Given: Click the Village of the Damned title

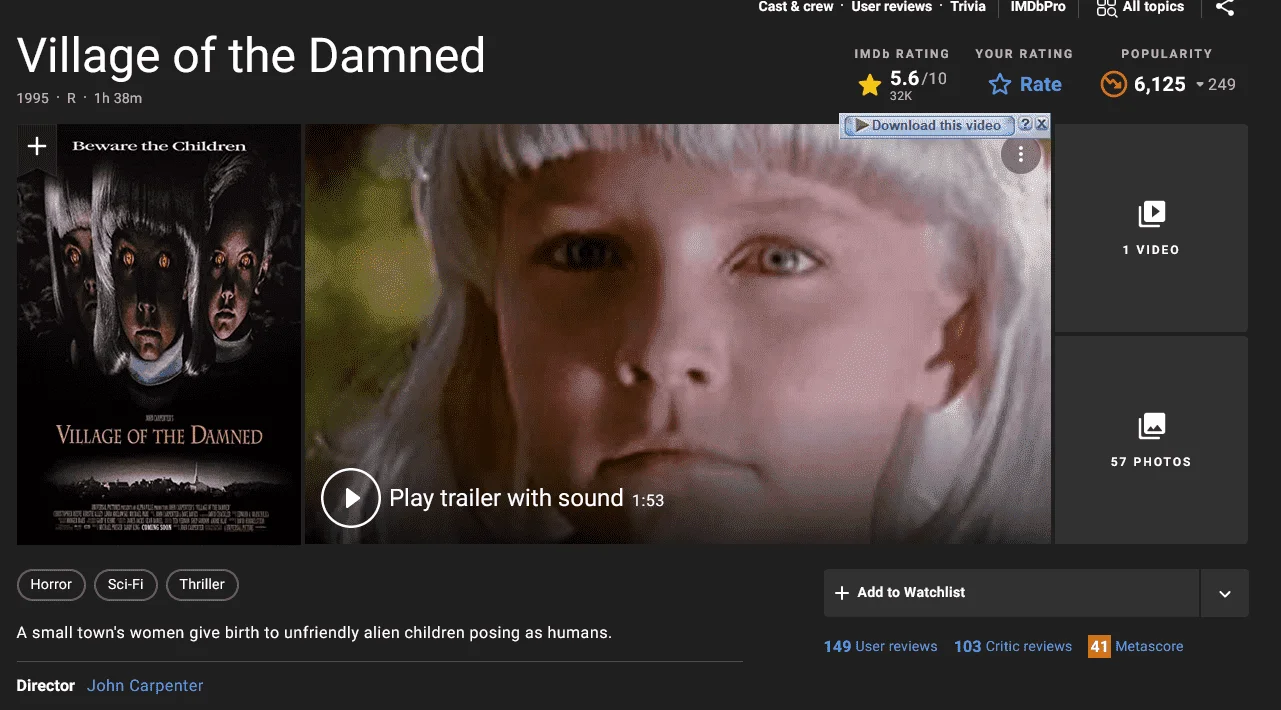Looking at the screenshot, I should 251,55.
